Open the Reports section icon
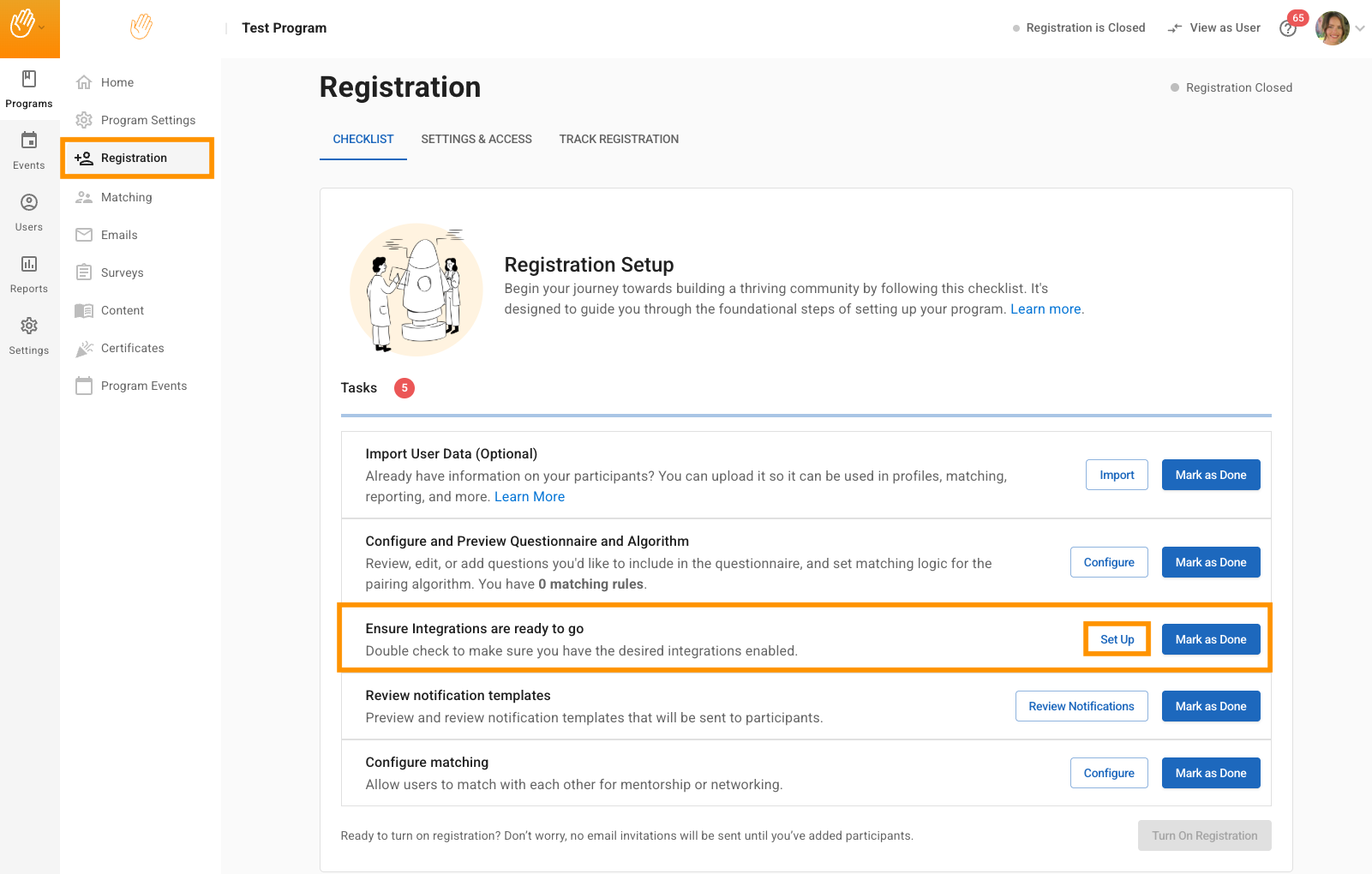The image size is (1372, 874). [x=29, y=274]
